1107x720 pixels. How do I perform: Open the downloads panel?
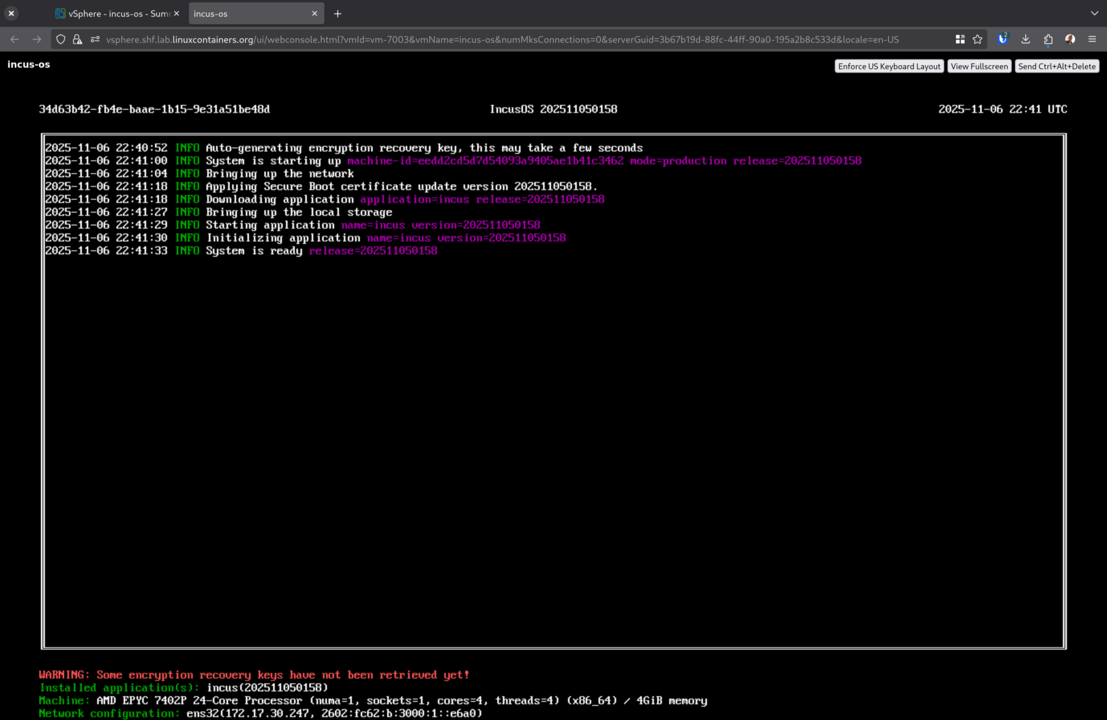[1025, 39]
